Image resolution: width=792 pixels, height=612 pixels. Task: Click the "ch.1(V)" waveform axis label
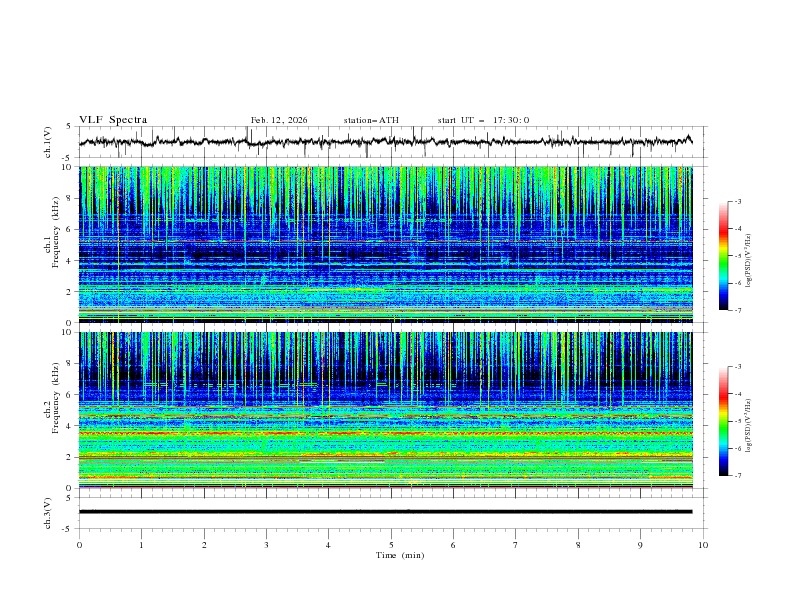(x=48, y=142)
